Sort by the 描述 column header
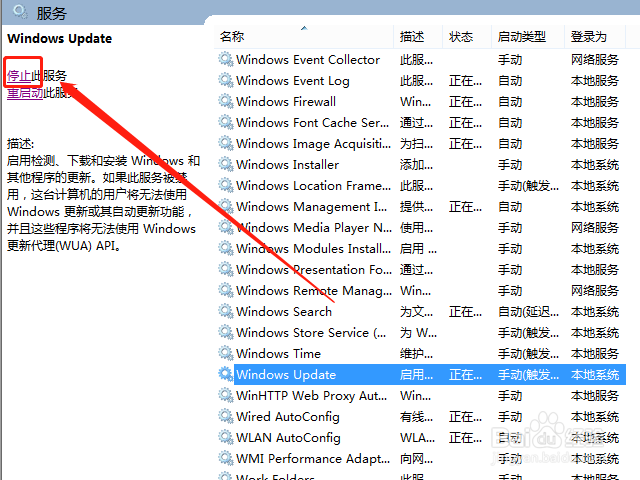 [418, 37]
